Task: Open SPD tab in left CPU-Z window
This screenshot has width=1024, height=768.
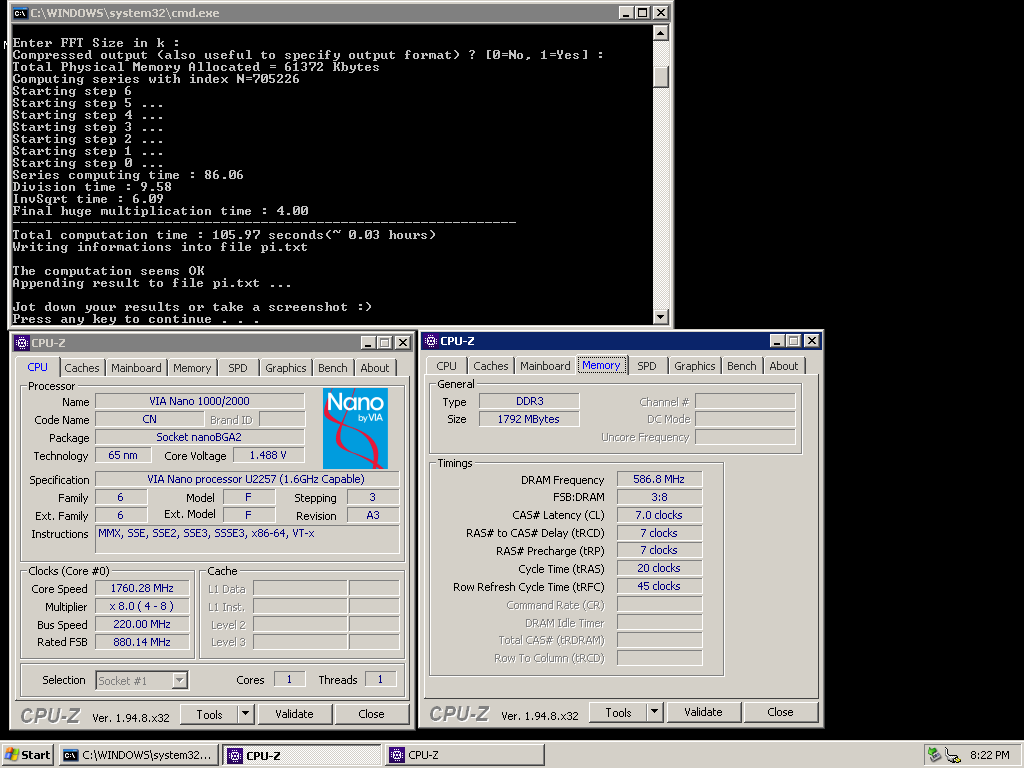Action: point(238,368)
